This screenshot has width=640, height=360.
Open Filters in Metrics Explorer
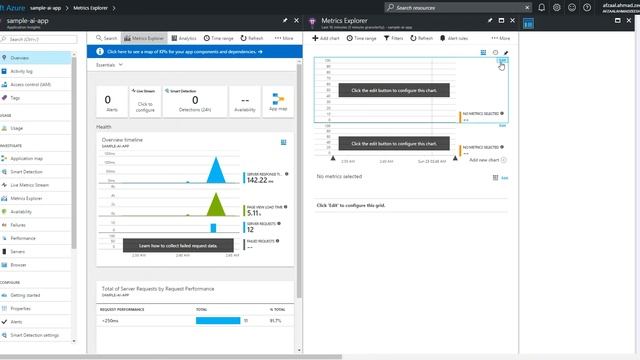(x=393, y=38)
